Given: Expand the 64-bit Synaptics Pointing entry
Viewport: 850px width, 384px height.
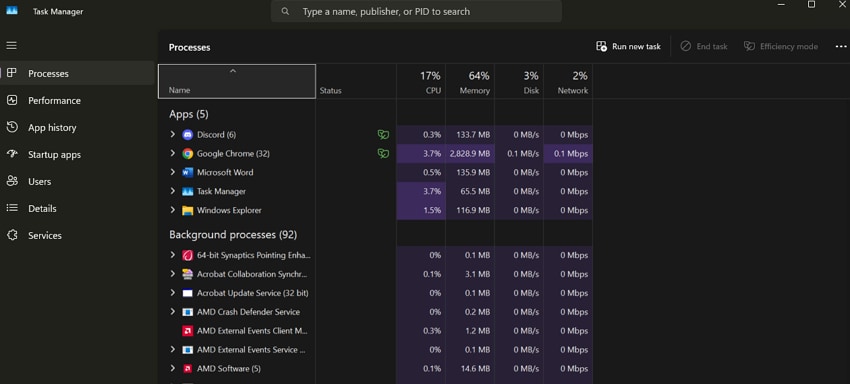Looking at the screenshot, I should pyautogui.click(x=172, y=254).
